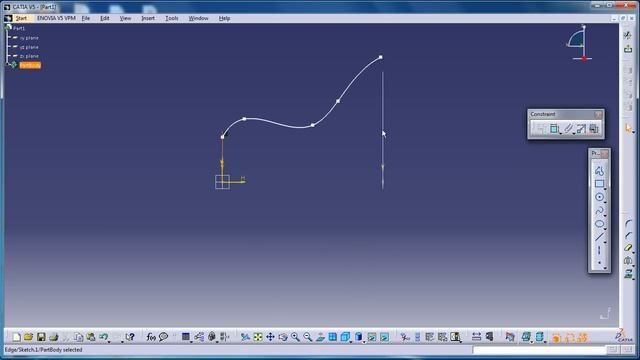This screenshot has height=360, width=640.
Task: Click the Measure Between icon
Action: [476, 337]
